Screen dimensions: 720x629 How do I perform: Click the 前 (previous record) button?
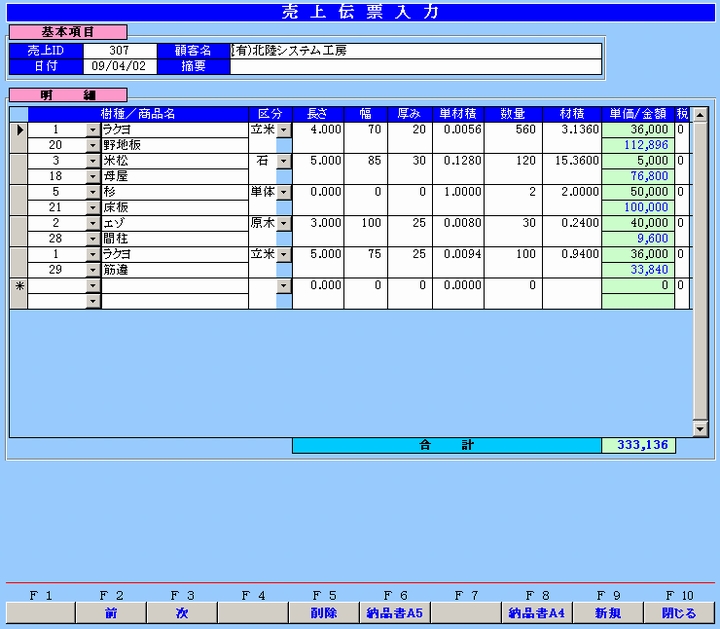[111, 613]
